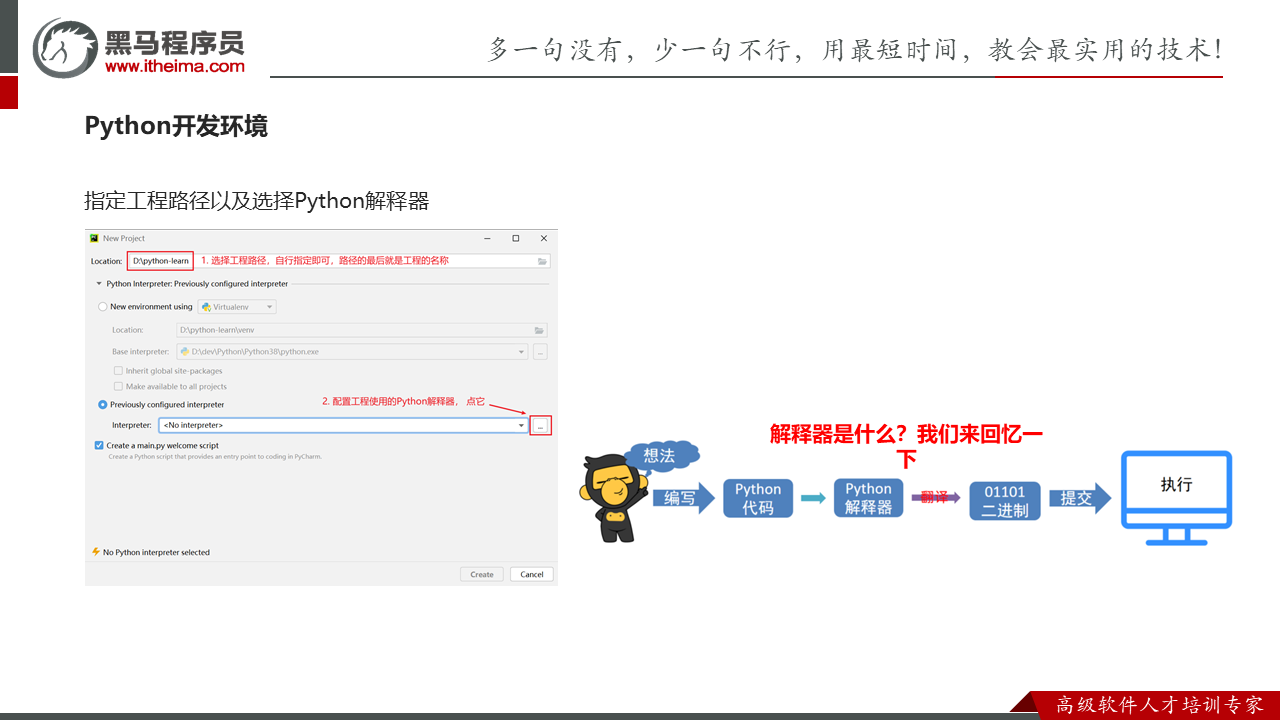Click the '...' button beside the Interpreter dropdown

[x=540, y=426]
